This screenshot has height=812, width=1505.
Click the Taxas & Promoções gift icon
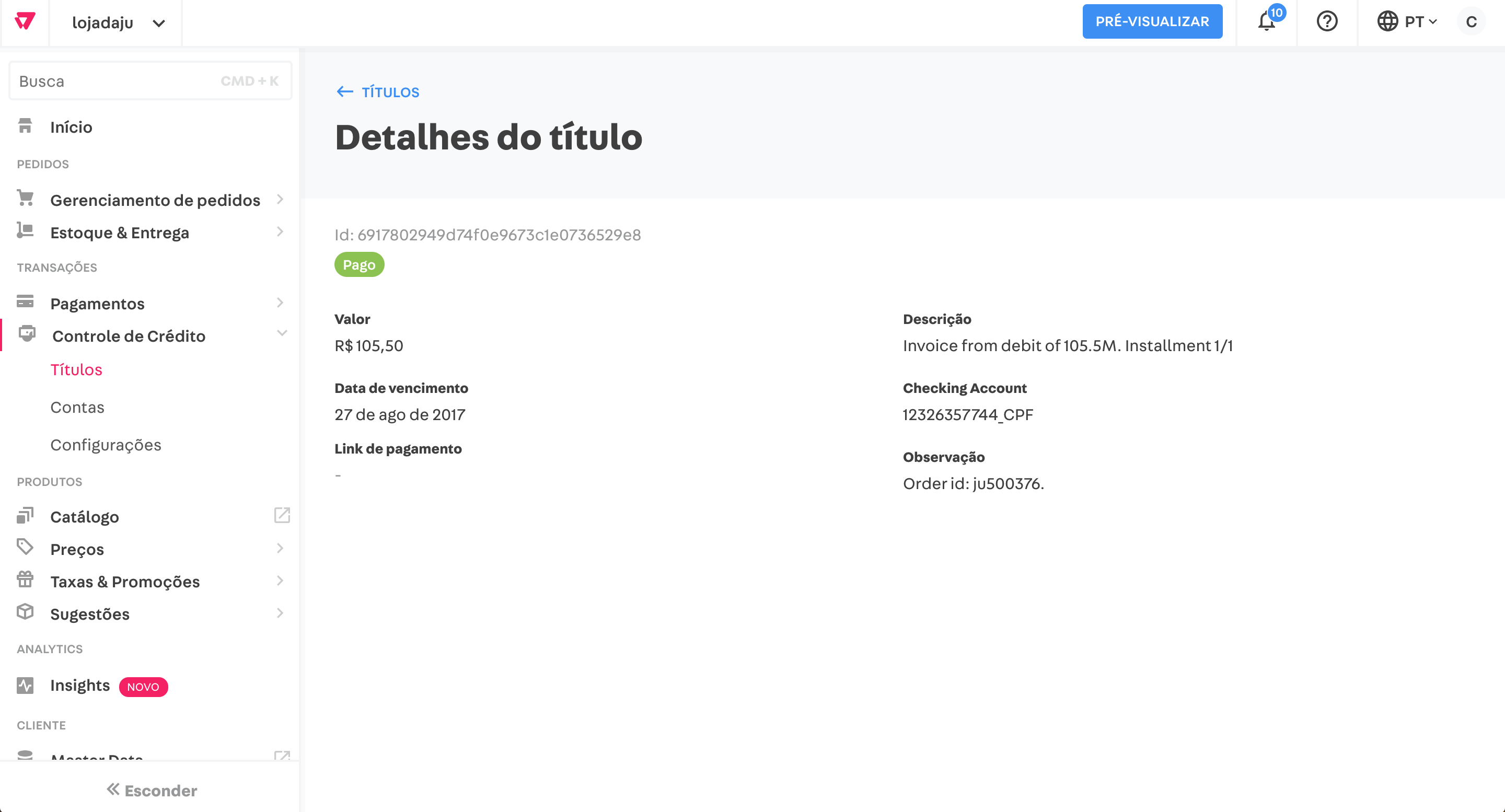click(25, 579)
